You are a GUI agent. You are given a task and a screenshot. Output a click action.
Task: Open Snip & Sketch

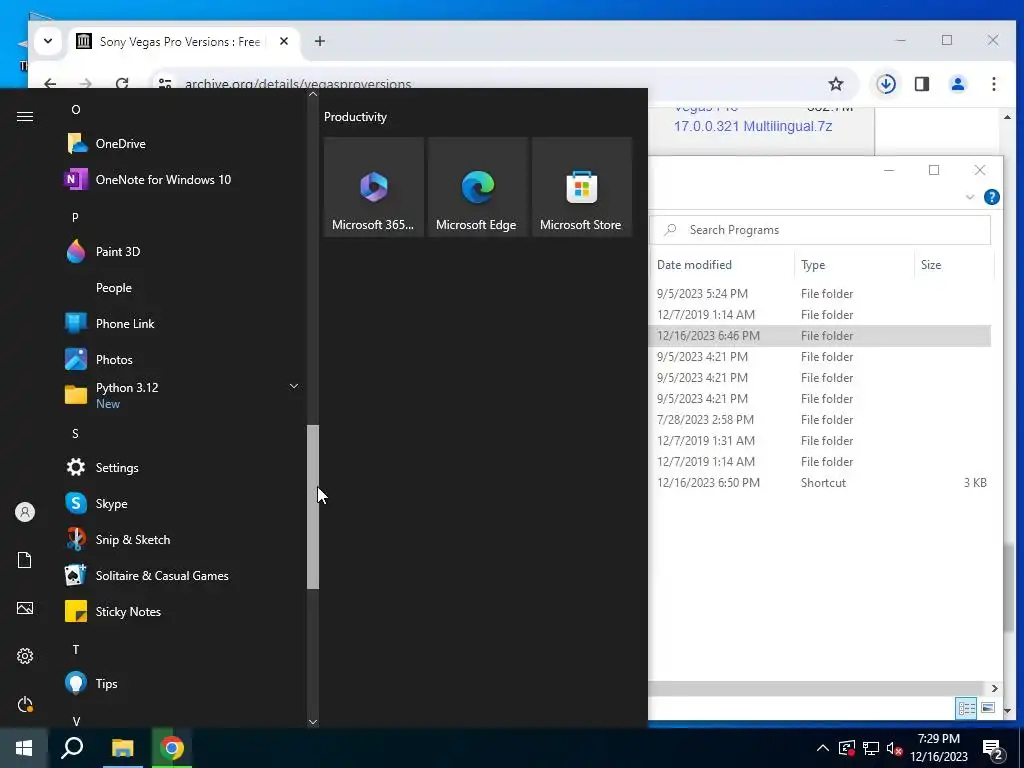coord(182,539)
